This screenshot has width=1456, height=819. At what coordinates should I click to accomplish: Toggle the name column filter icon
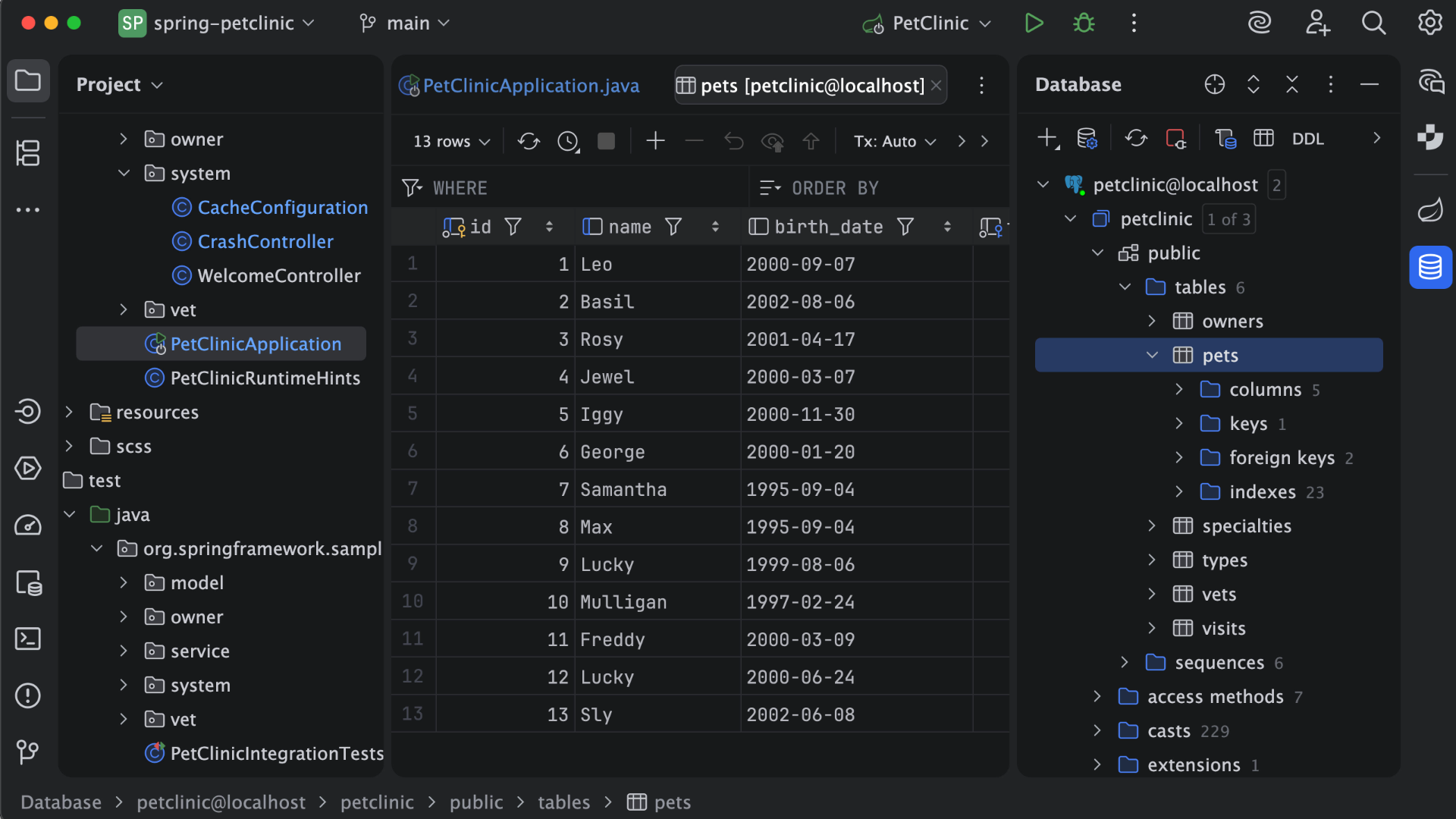(x=673, y=227)
